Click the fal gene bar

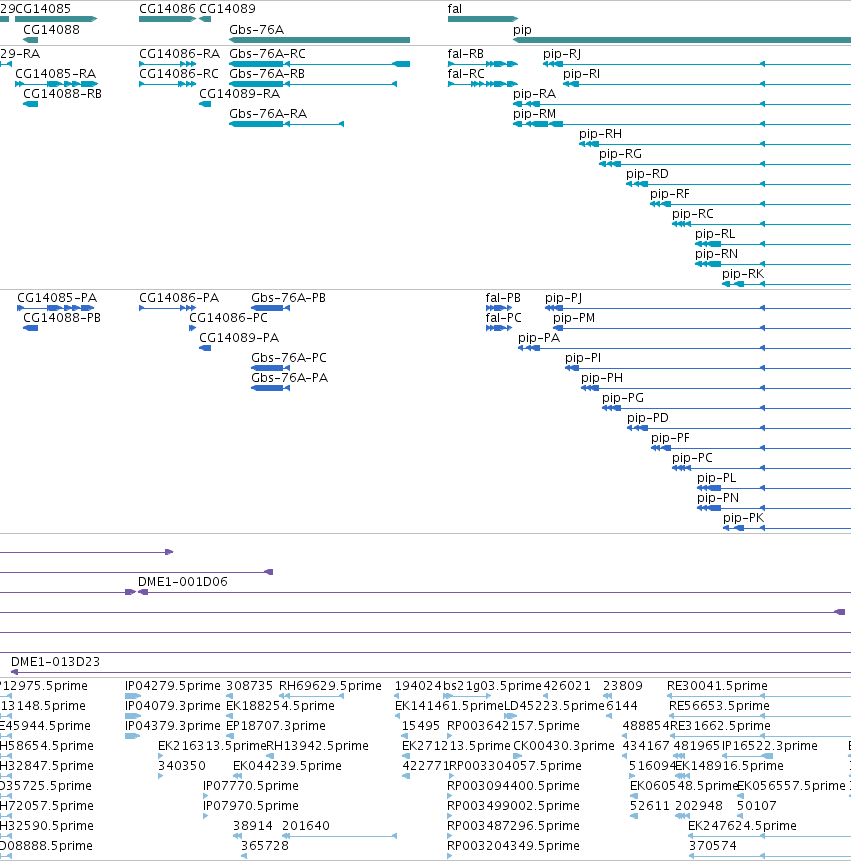(483, 19)
